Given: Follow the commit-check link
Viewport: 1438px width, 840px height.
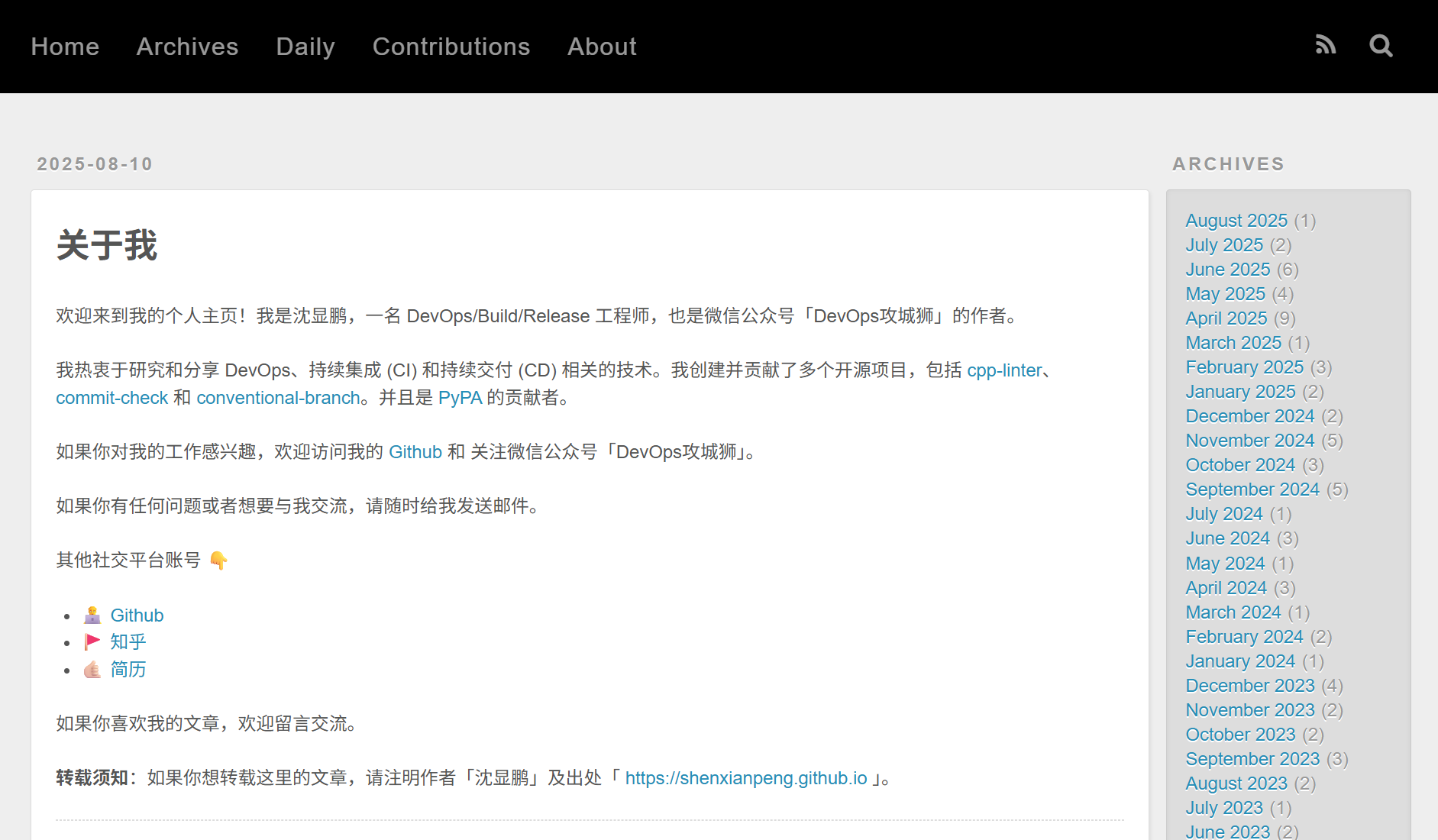Looking at the screenshot, I should pos(111,398).
